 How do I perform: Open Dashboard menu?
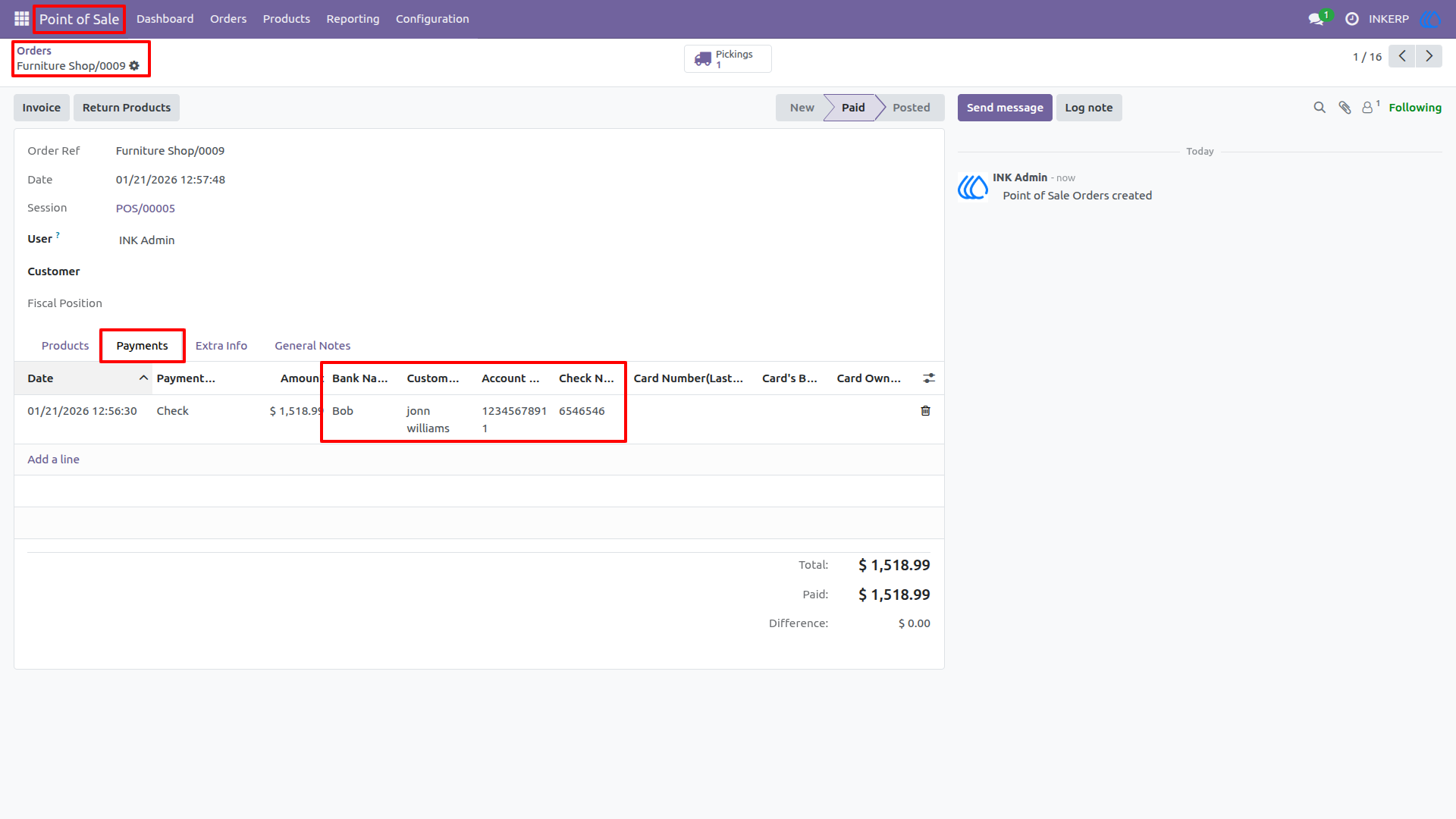point(165,19)
